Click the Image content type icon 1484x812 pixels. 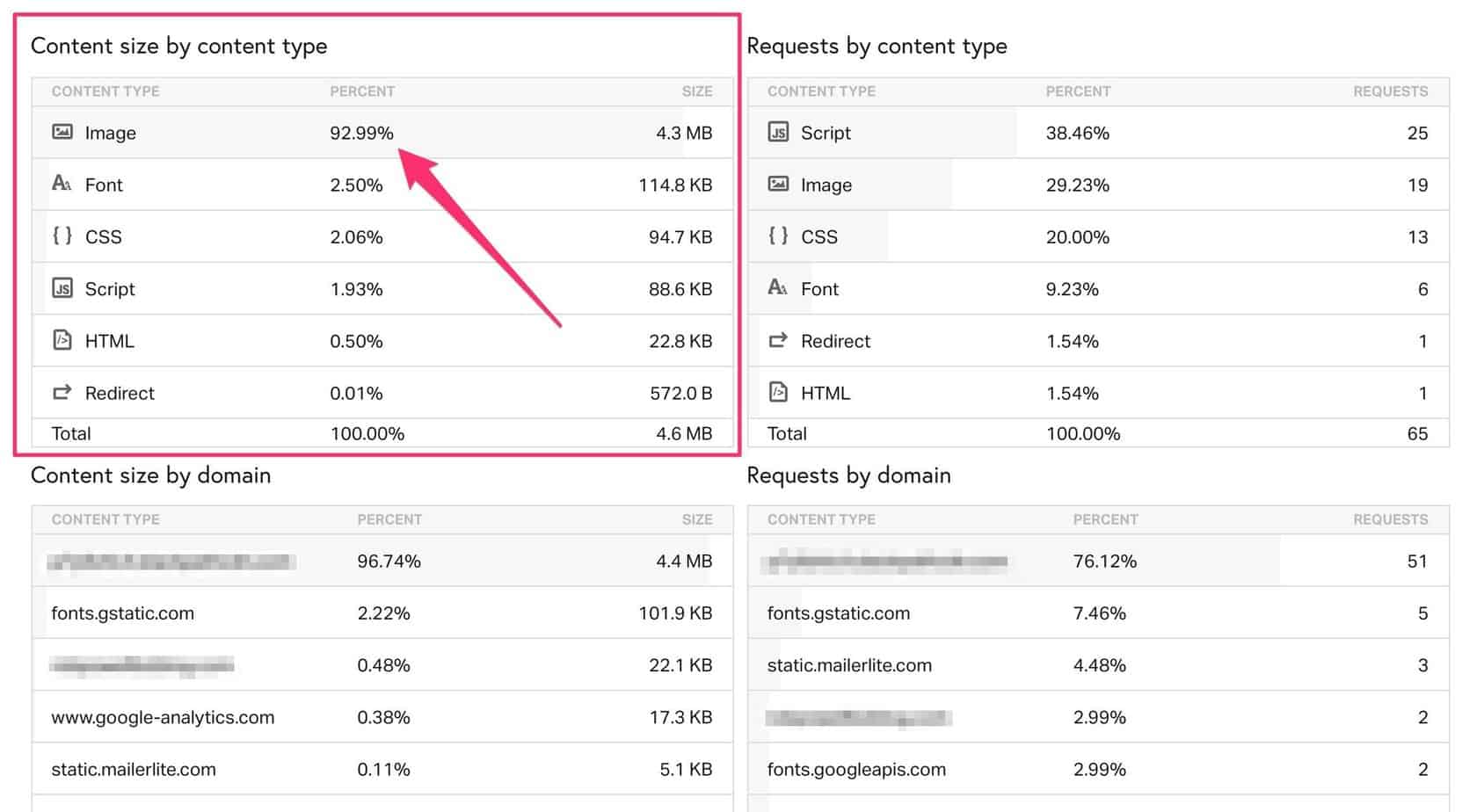(62, 132)
